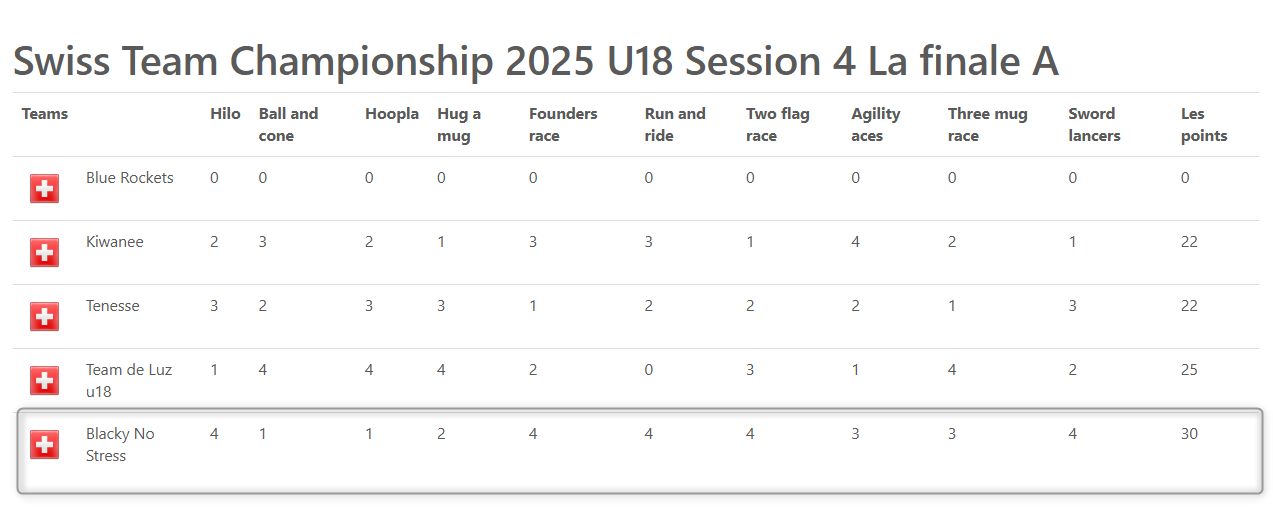Open the Blue Rockets team name
Screen dimensions: 1273x513
point(130,178)
